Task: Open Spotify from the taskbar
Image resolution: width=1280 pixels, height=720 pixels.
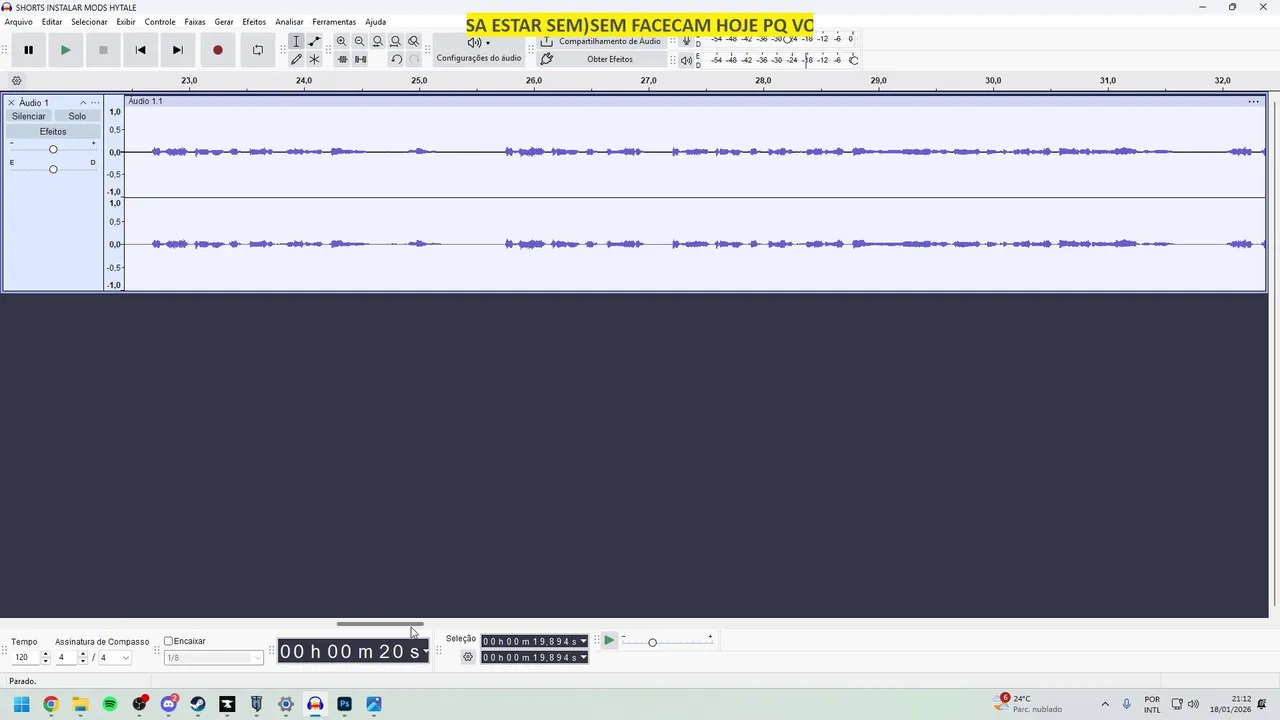Action: point(110,704)
